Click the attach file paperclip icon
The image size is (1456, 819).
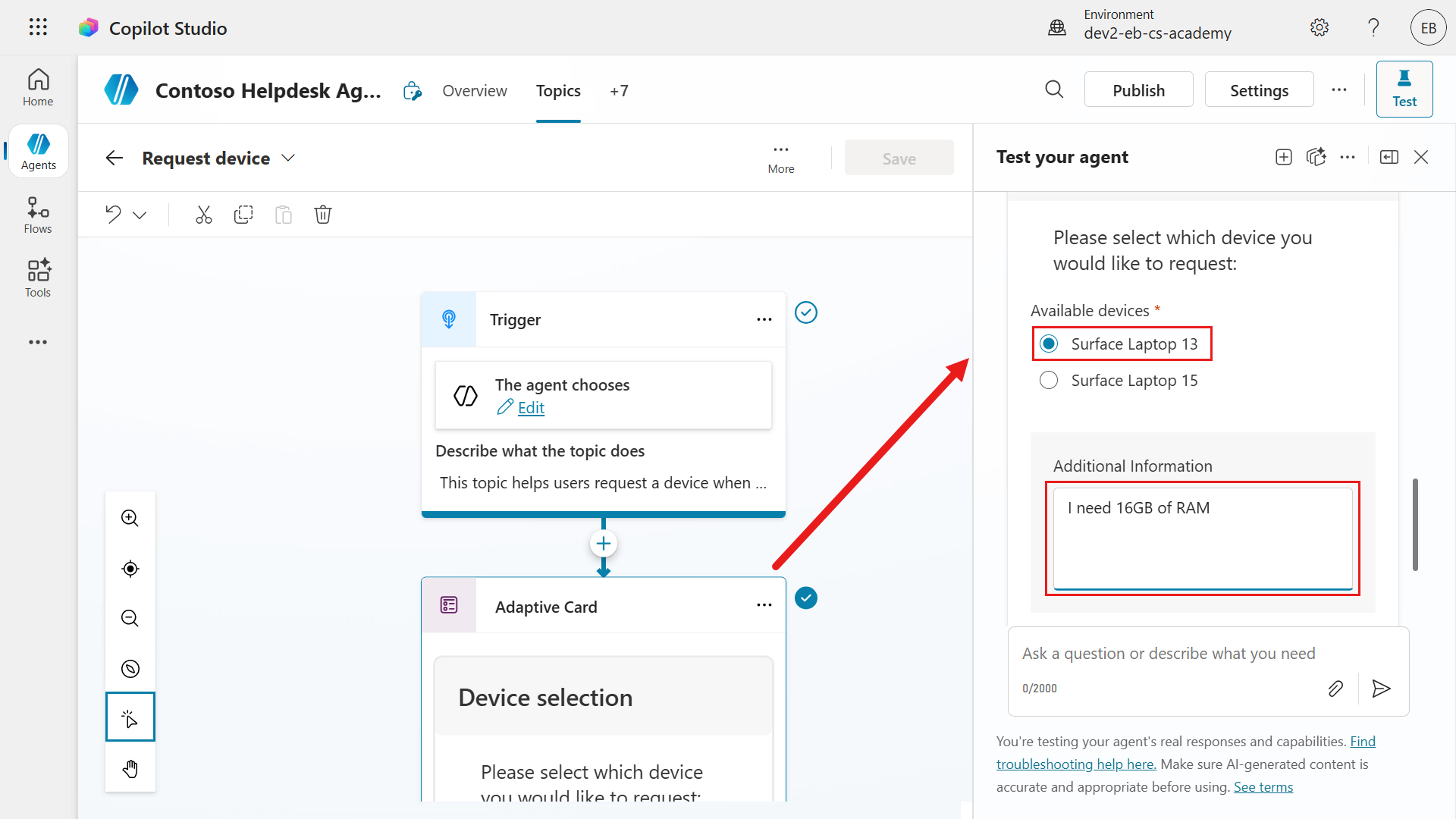point(1335,689)
